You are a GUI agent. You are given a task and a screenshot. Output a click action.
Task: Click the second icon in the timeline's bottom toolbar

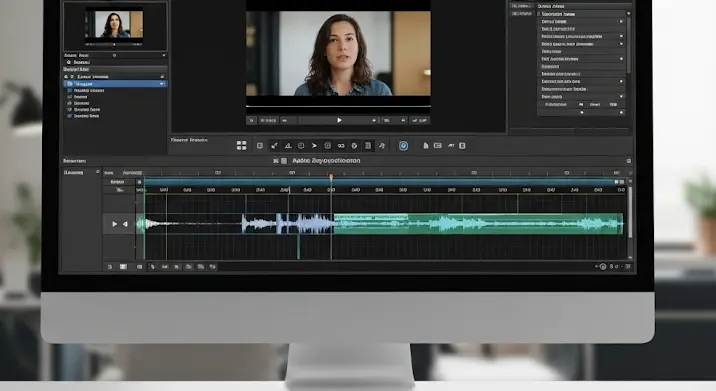123,267
